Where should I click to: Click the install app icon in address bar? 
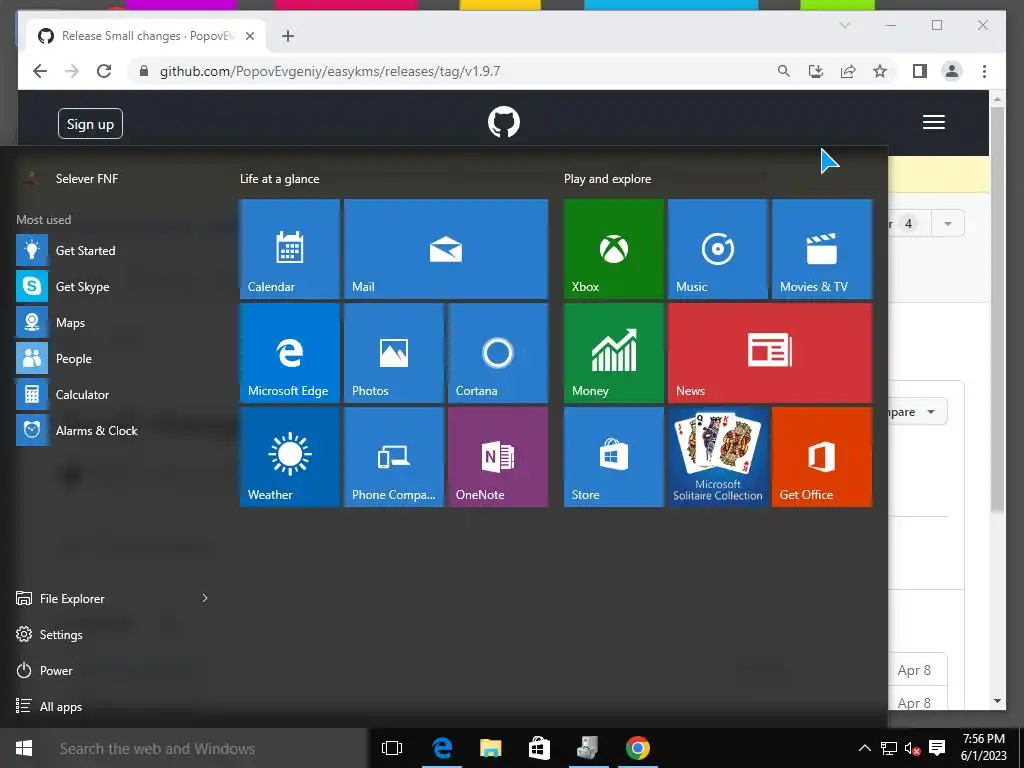coord(816,71)
